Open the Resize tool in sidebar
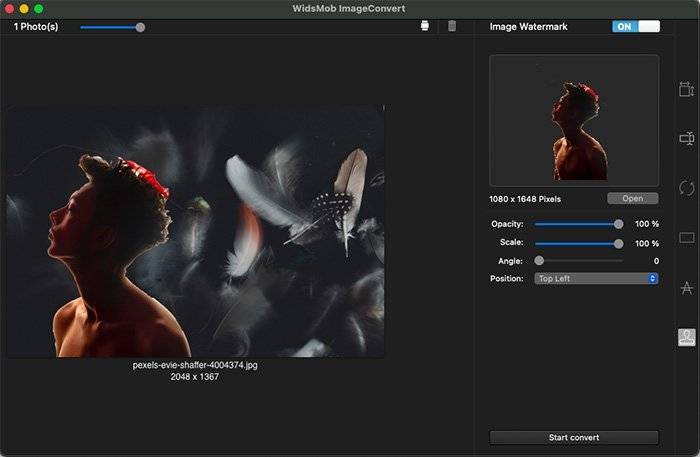 (686, 90)
